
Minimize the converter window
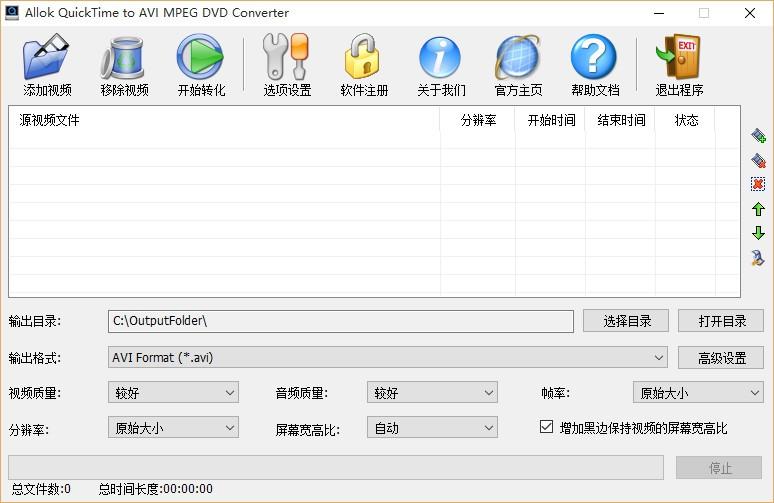(659, 13)
